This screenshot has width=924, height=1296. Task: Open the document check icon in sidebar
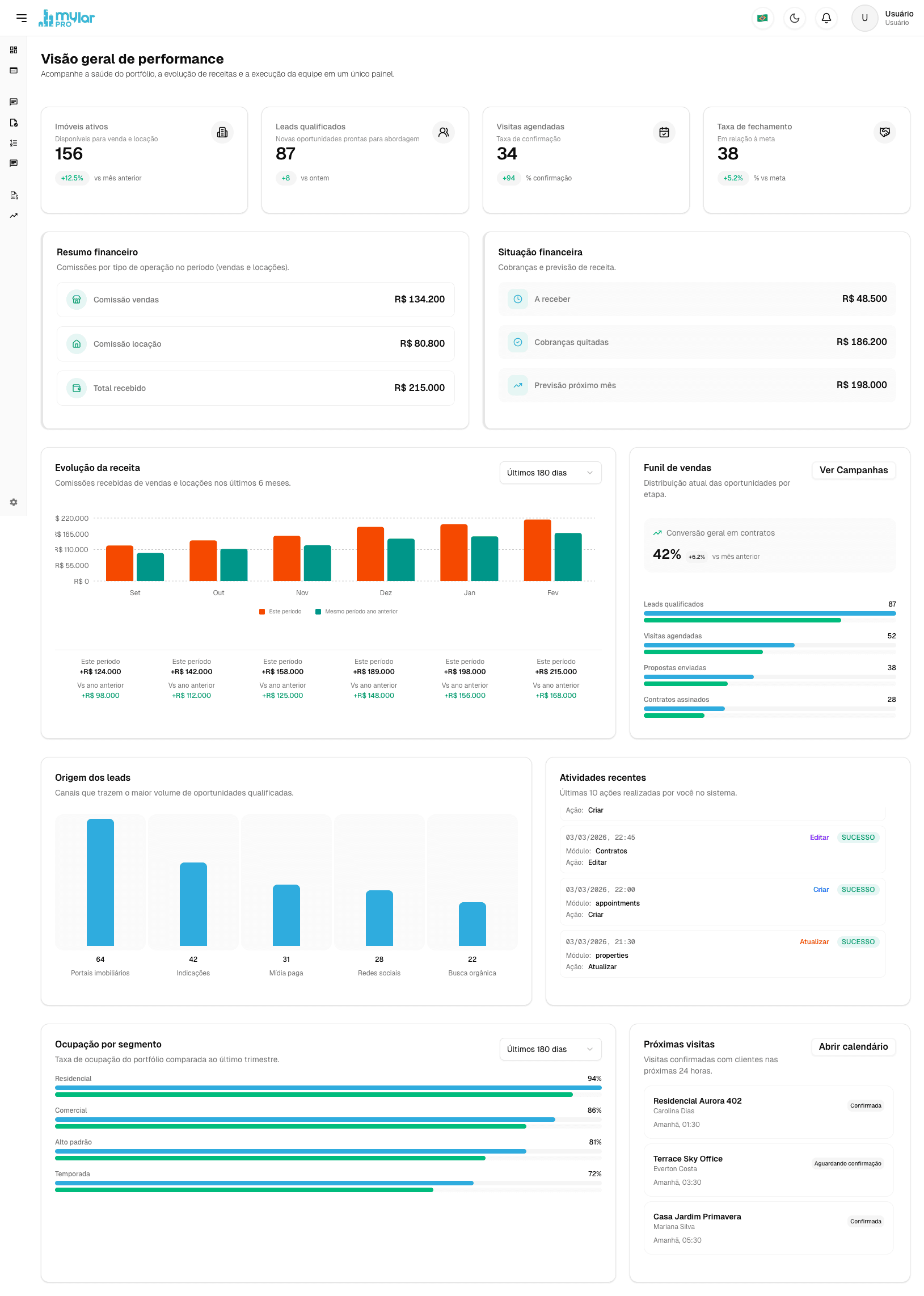point(14,123)
